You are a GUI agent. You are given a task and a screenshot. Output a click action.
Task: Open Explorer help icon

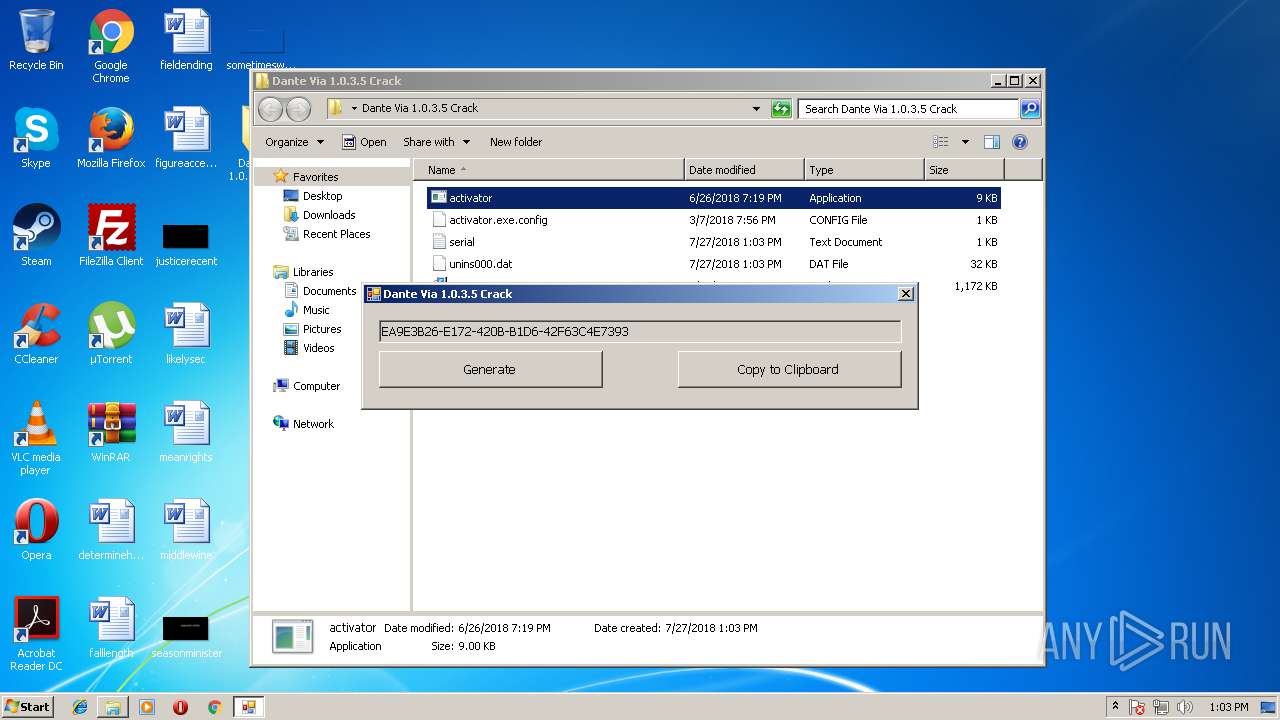(x=1020, y=142)
